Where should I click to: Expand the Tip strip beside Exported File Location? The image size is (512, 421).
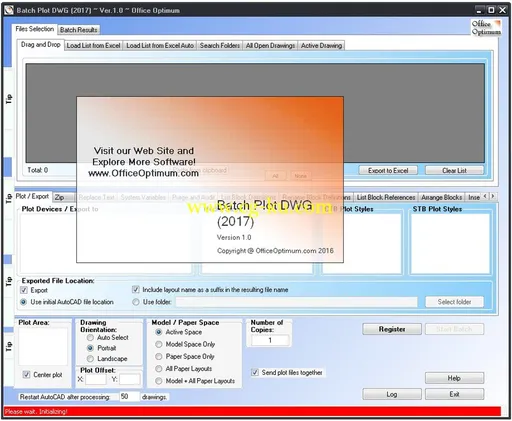9,282
